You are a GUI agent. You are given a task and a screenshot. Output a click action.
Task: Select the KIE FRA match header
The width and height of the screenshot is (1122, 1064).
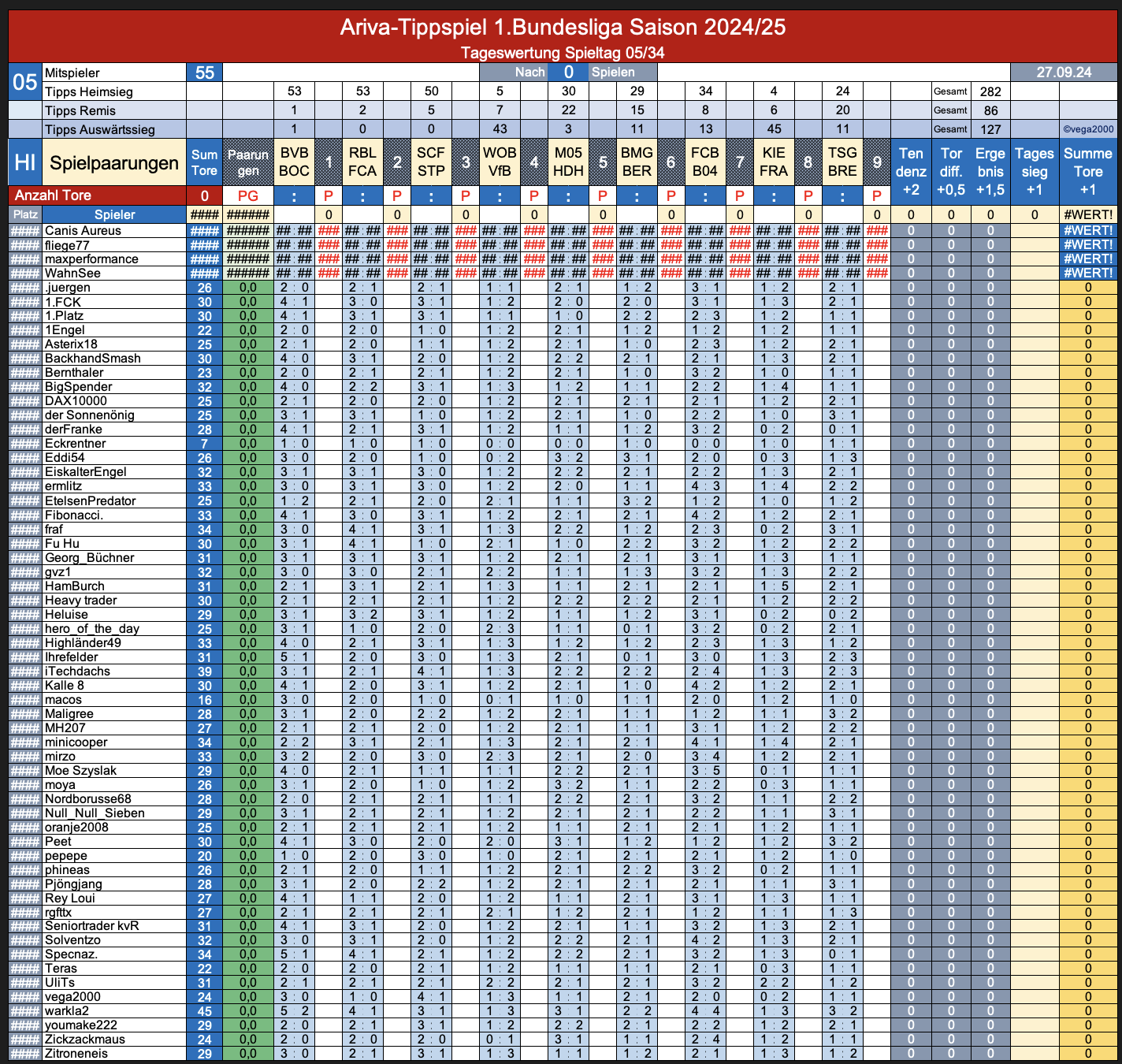click(774, 162)
